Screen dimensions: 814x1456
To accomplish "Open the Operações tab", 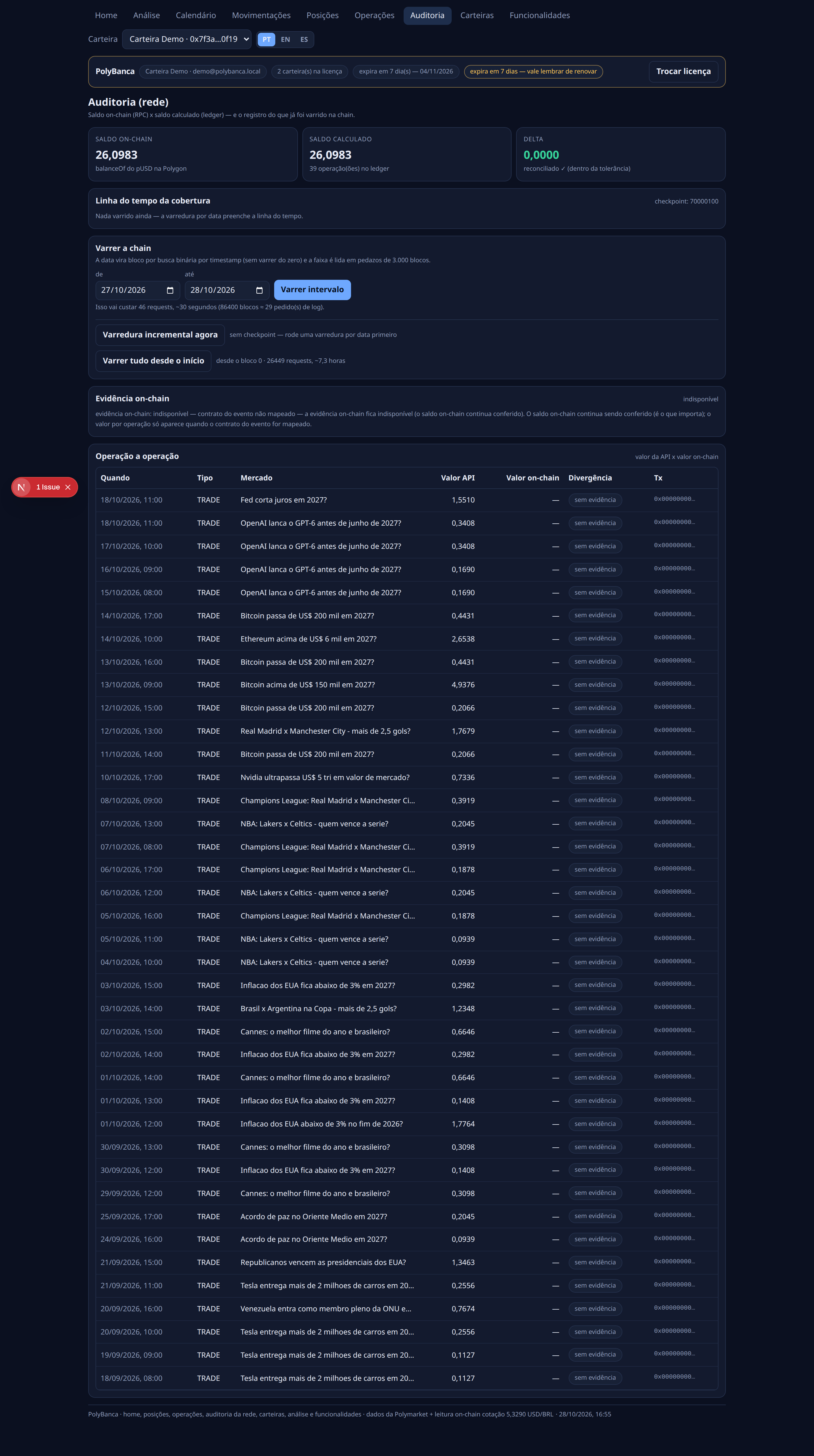I will point(374,15).
